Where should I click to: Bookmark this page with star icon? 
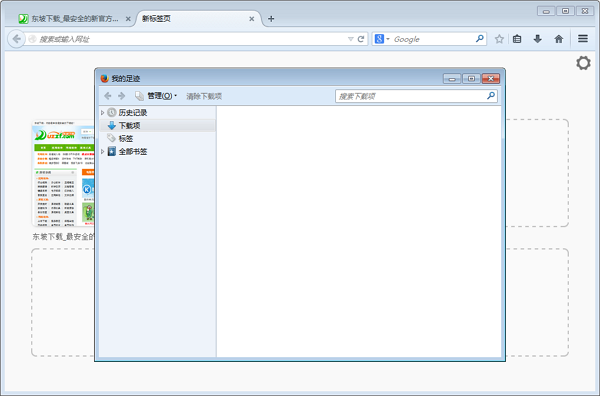tap(499, 39)
